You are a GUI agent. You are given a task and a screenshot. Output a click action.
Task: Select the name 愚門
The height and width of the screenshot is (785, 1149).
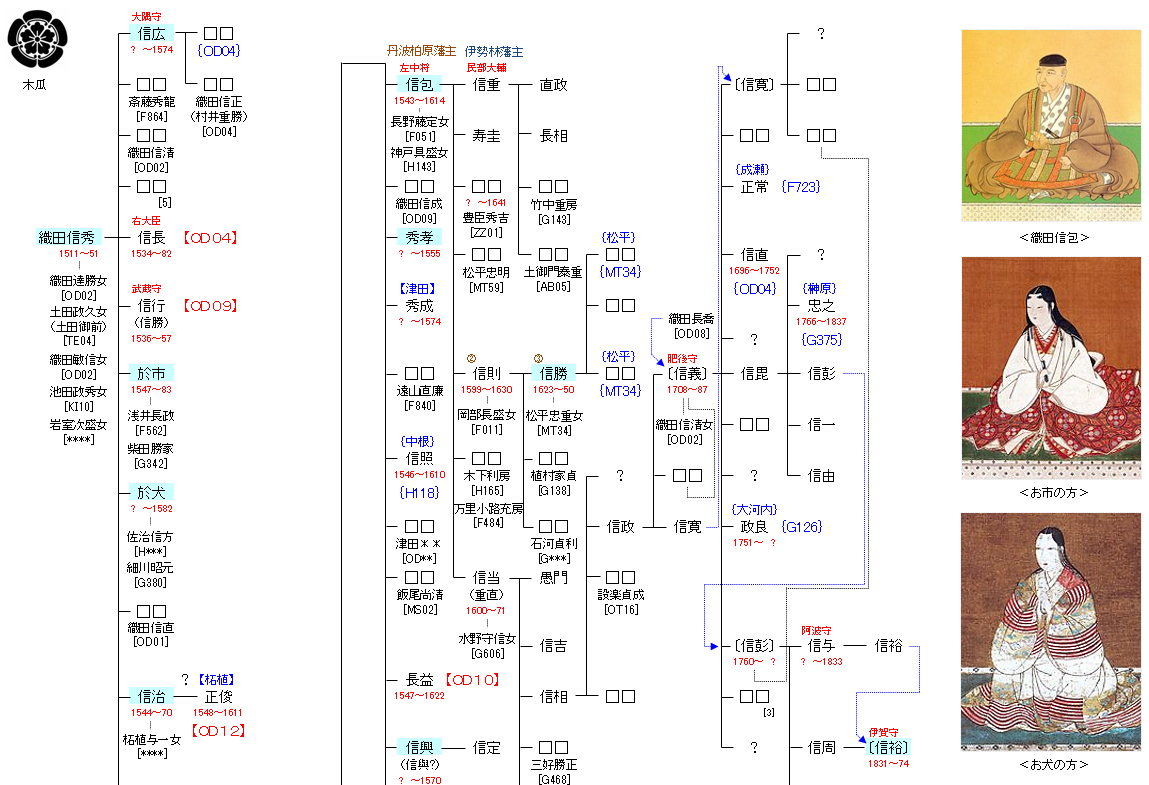(x=553, y=578)
